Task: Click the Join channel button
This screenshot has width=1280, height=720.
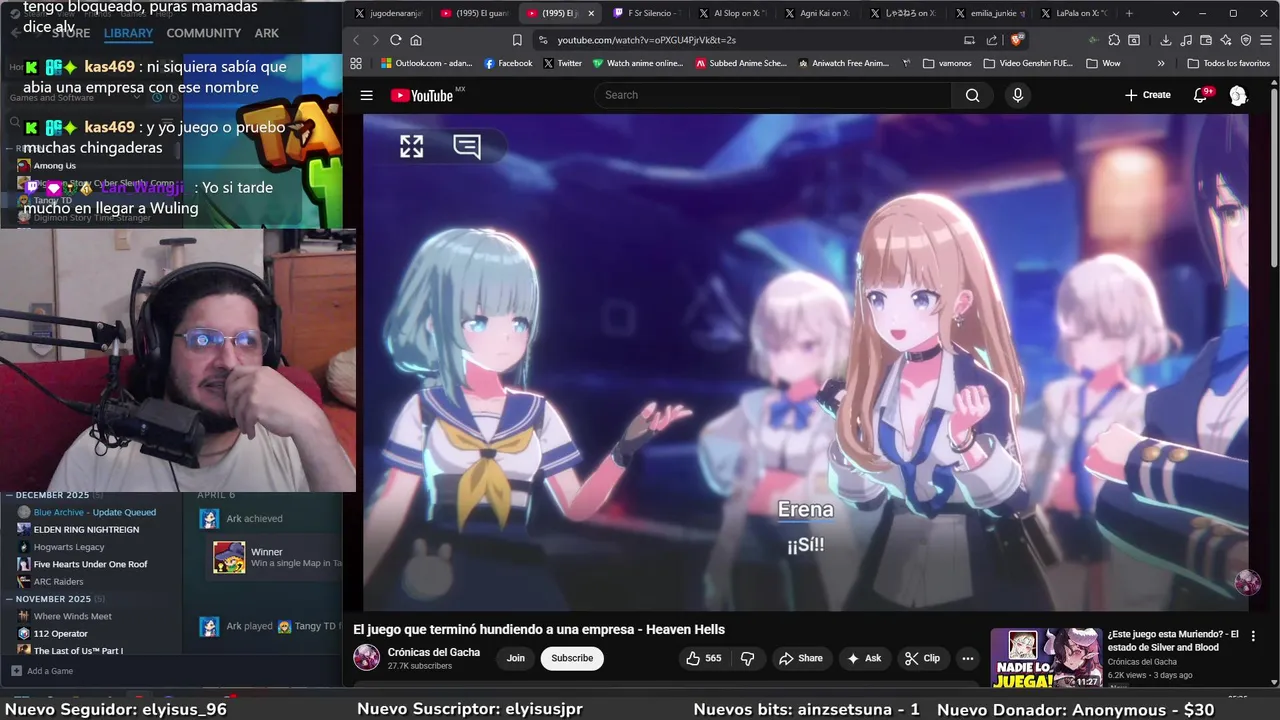Action: (515, 658)
